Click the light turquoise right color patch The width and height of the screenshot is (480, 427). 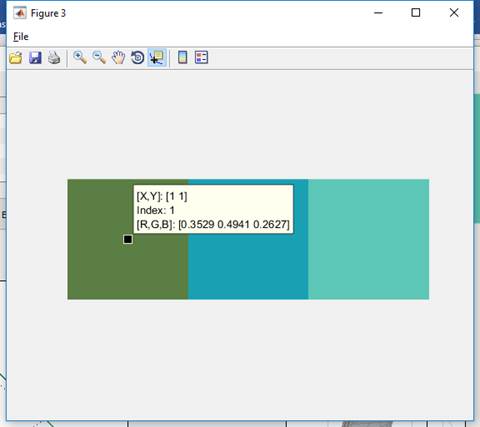coord(369,239)
